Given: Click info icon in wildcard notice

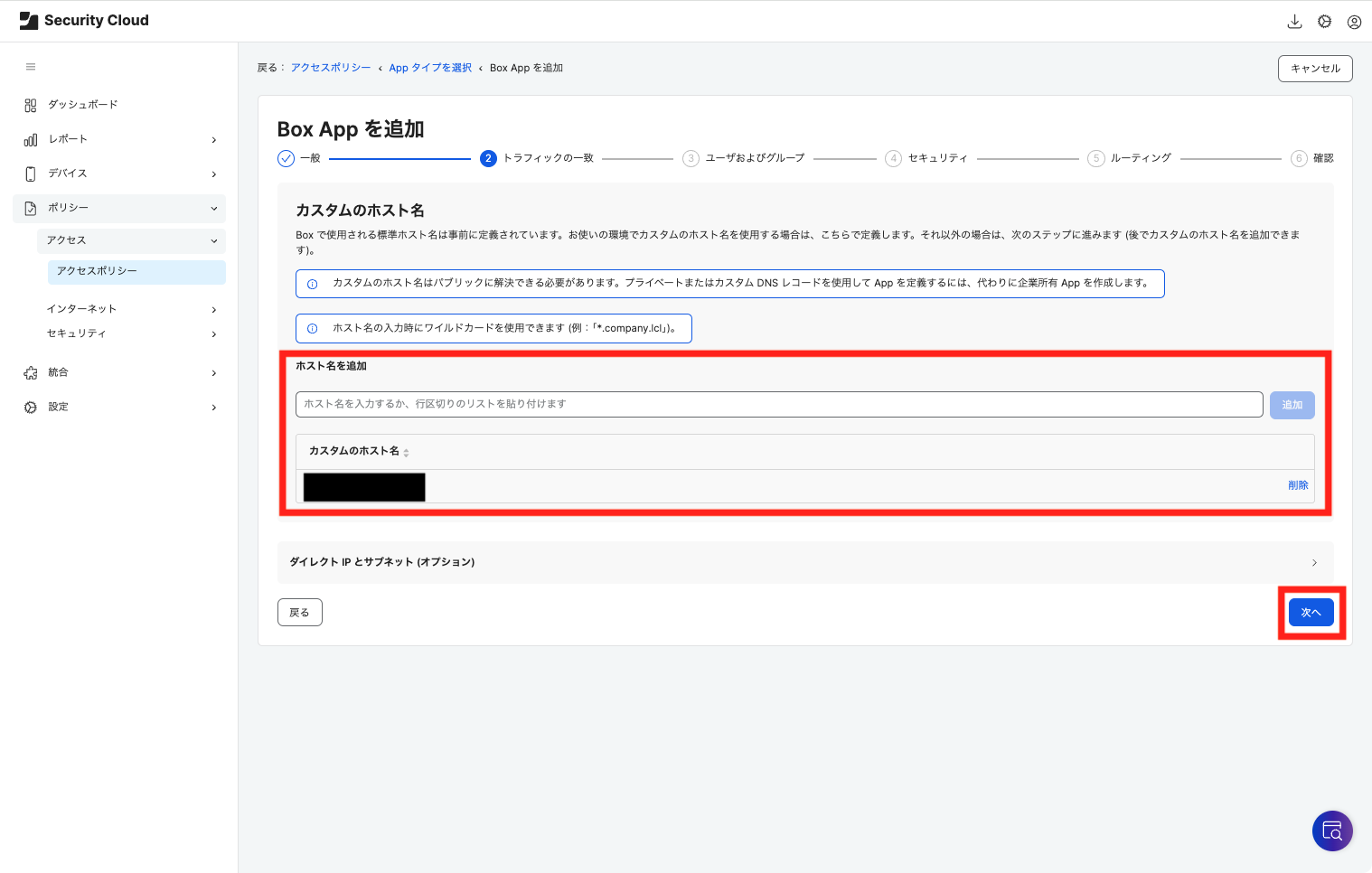Looking at the screenshot, I should [x=313, y=329].
